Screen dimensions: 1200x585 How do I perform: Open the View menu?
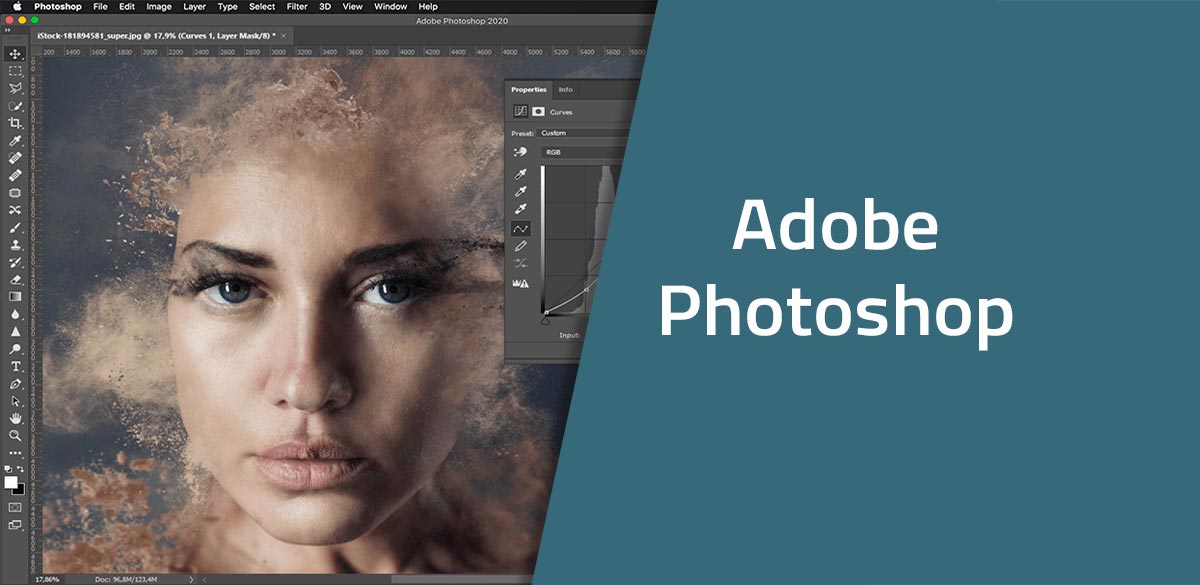click(x=353, y=6)
